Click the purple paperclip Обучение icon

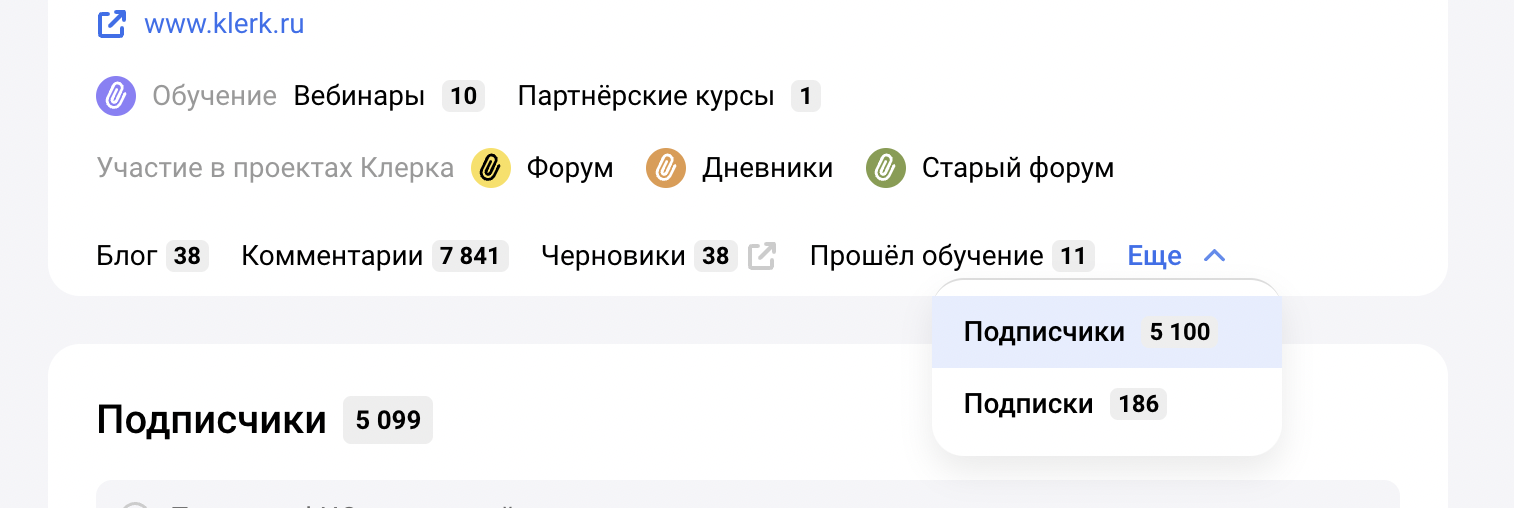coord(116,97)
